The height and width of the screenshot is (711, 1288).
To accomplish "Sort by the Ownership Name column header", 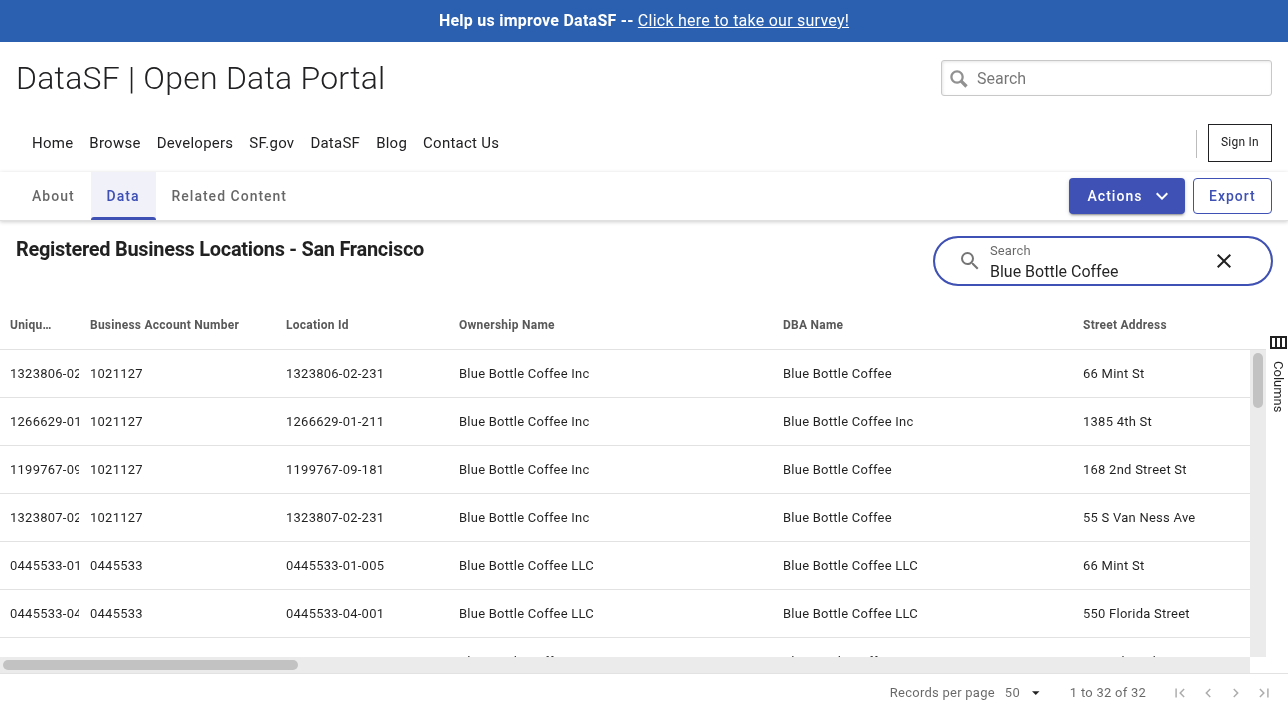I will (x=506, y=325).
